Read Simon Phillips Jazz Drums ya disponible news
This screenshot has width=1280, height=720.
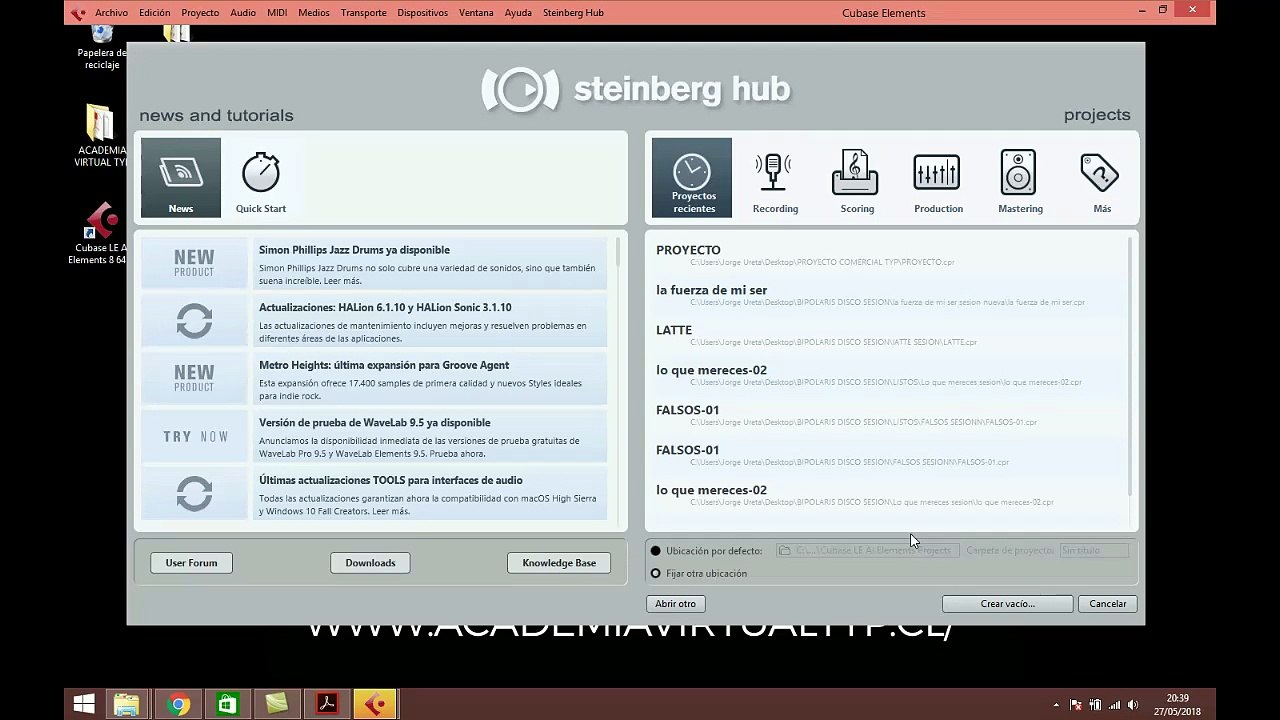pyautogui.click(x=354, y=250)
